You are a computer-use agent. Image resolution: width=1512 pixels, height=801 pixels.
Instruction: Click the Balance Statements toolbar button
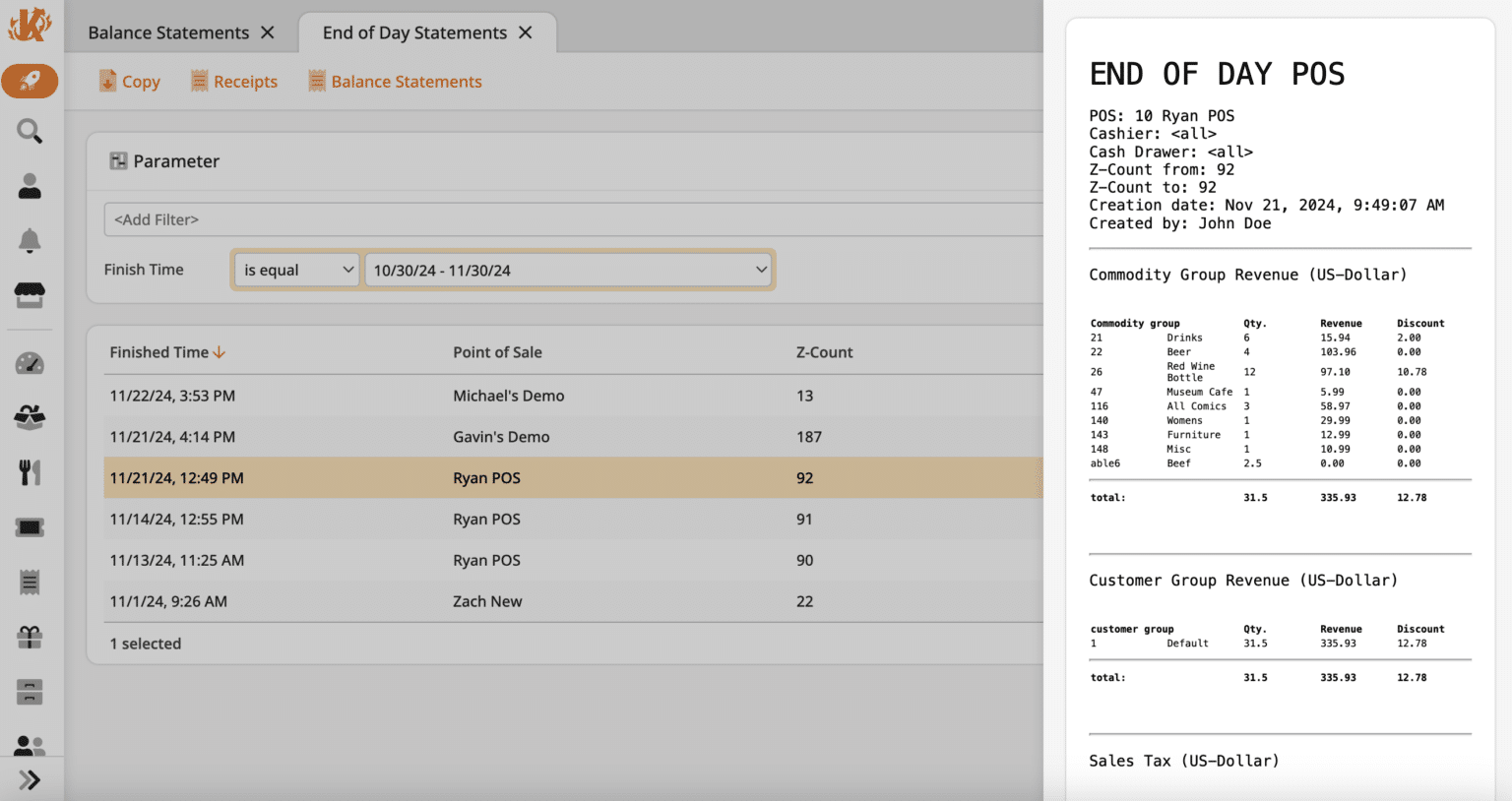pyautogui.click(x=395, y=82)
